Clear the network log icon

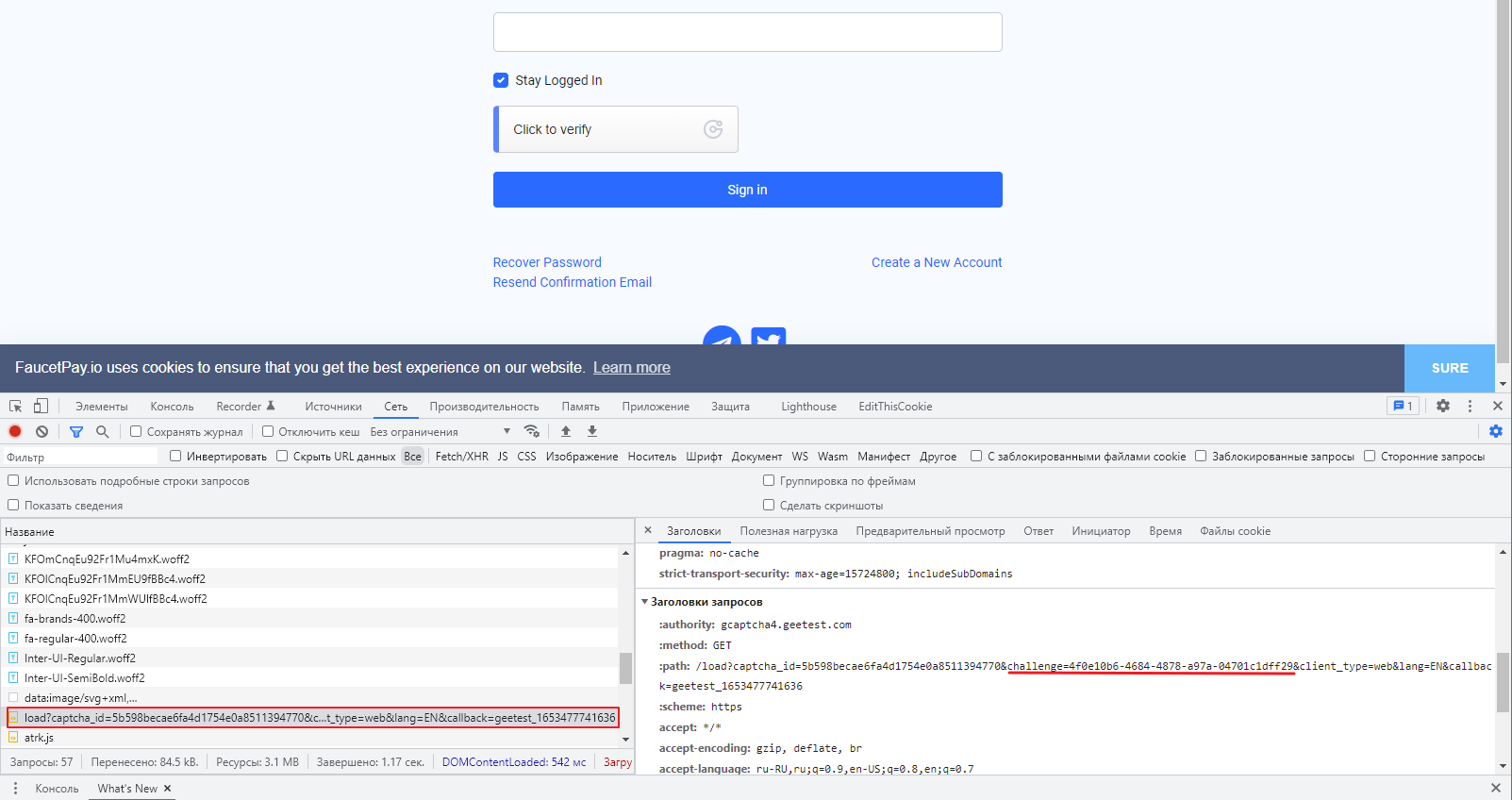pos(42,431)
